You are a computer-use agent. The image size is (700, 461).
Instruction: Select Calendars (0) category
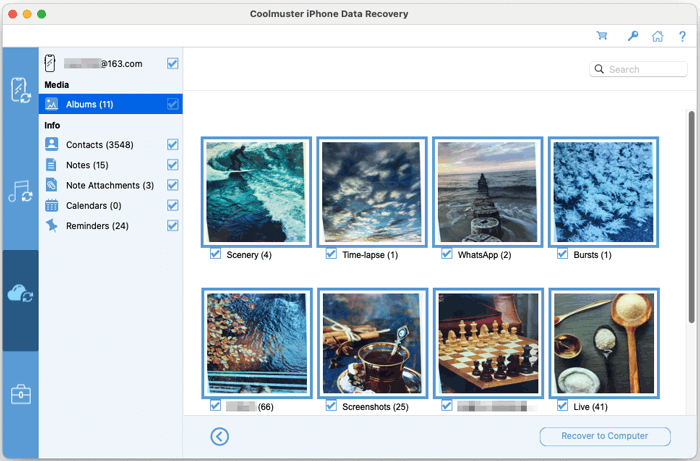111,205
